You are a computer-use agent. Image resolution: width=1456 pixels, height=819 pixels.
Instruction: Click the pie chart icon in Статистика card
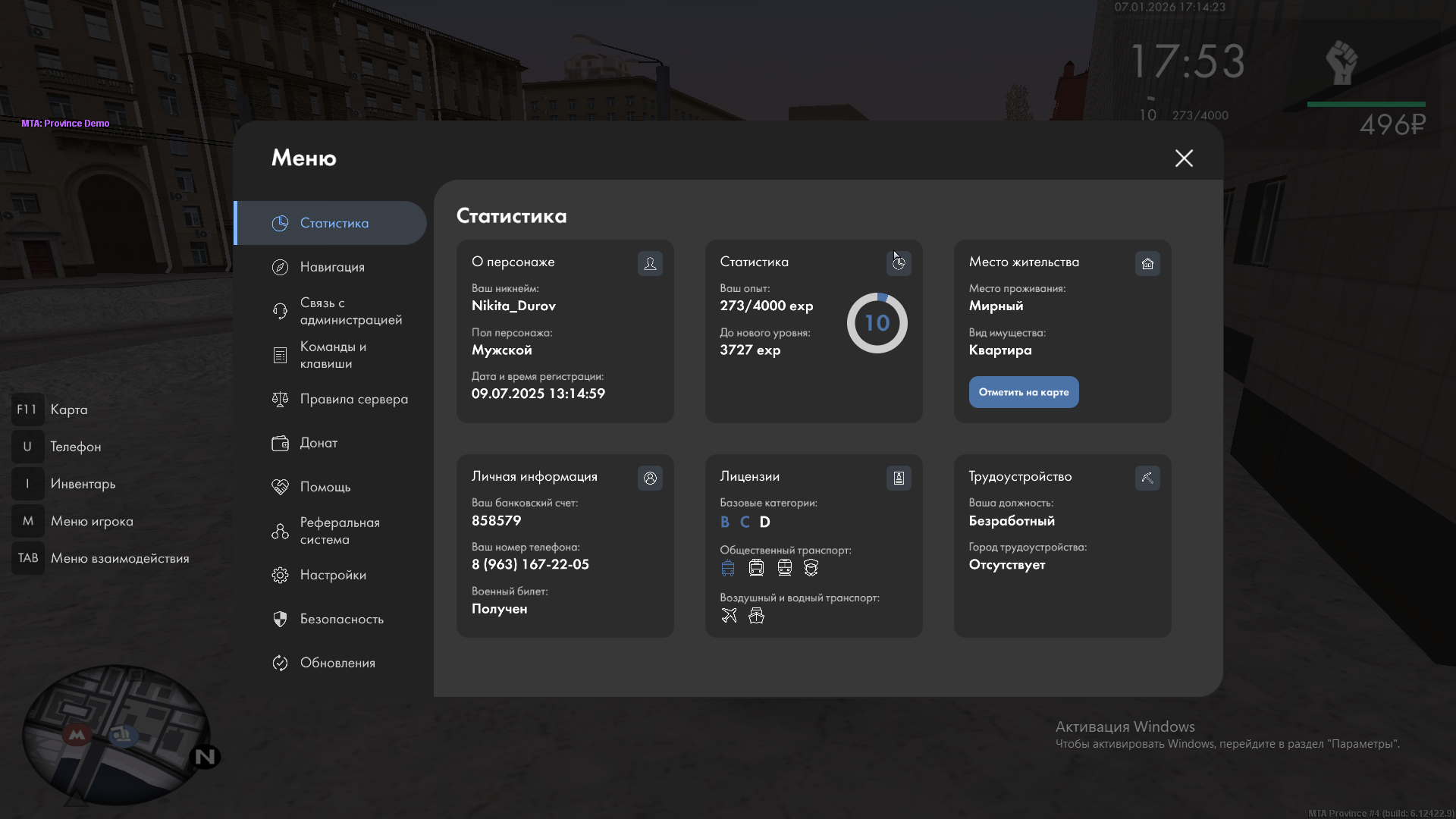pyautogui.click(x=899, y=263)
